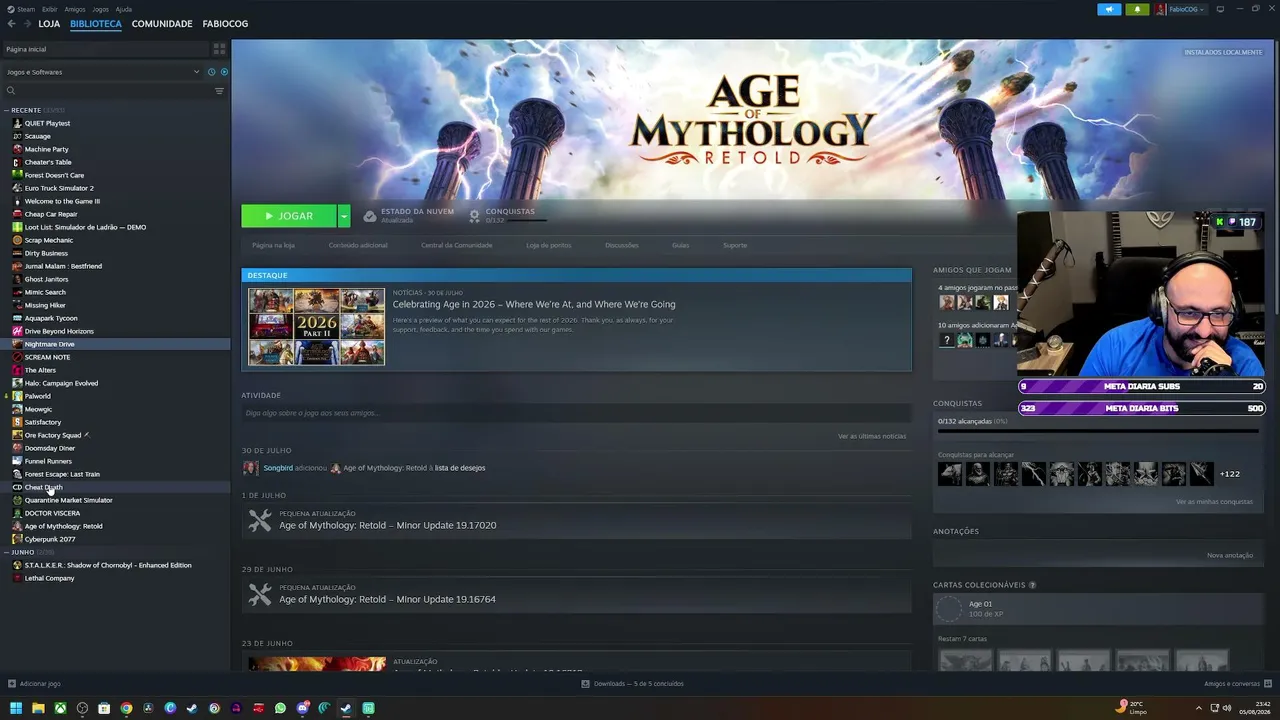The image size is (1280, 720).
Task: Open the FABIOCOG profile tab
Action: (225, 24)
